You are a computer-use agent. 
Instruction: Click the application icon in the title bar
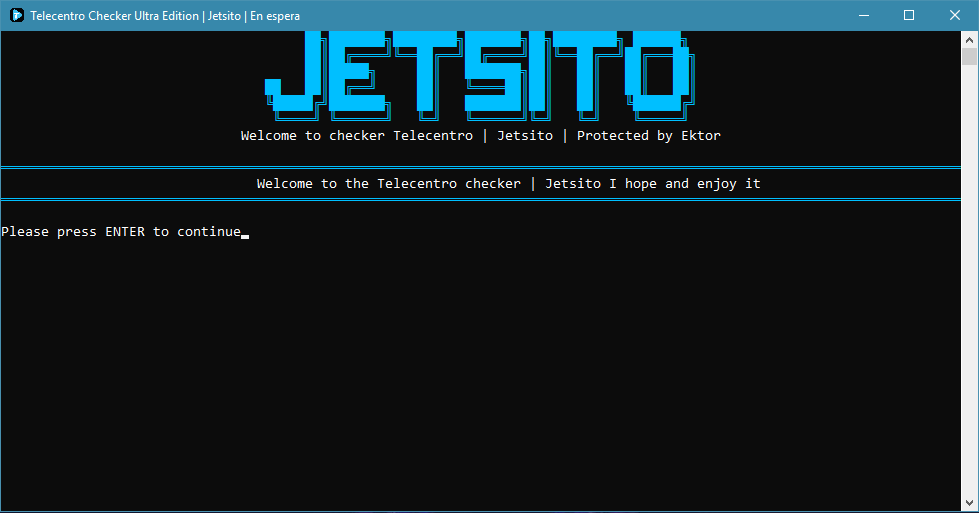tap(17, 16)
